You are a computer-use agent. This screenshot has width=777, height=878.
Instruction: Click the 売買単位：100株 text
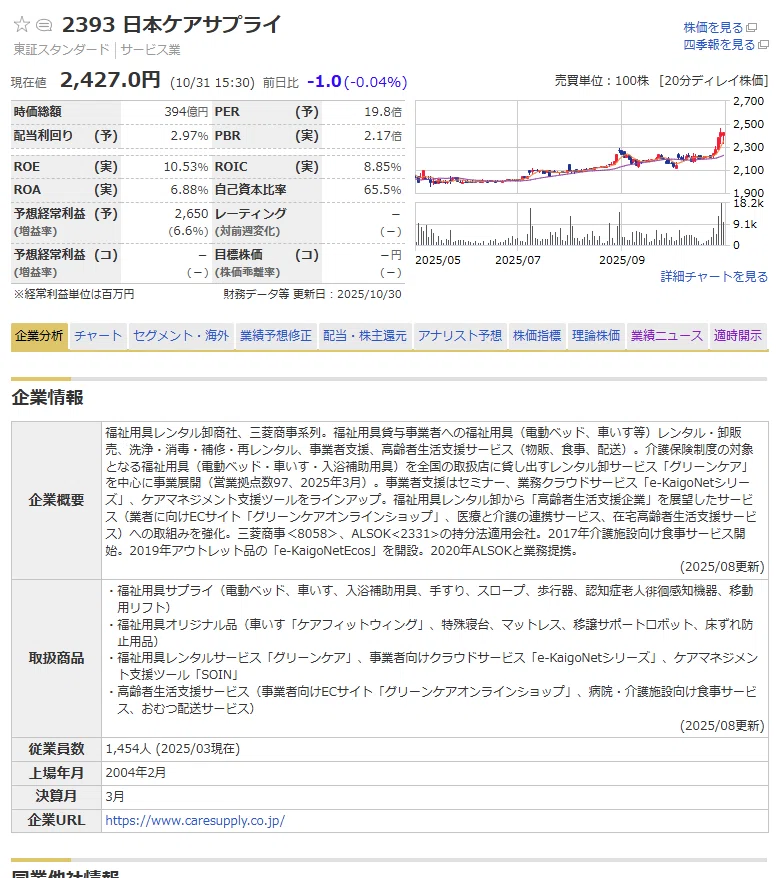coord(602,81)
